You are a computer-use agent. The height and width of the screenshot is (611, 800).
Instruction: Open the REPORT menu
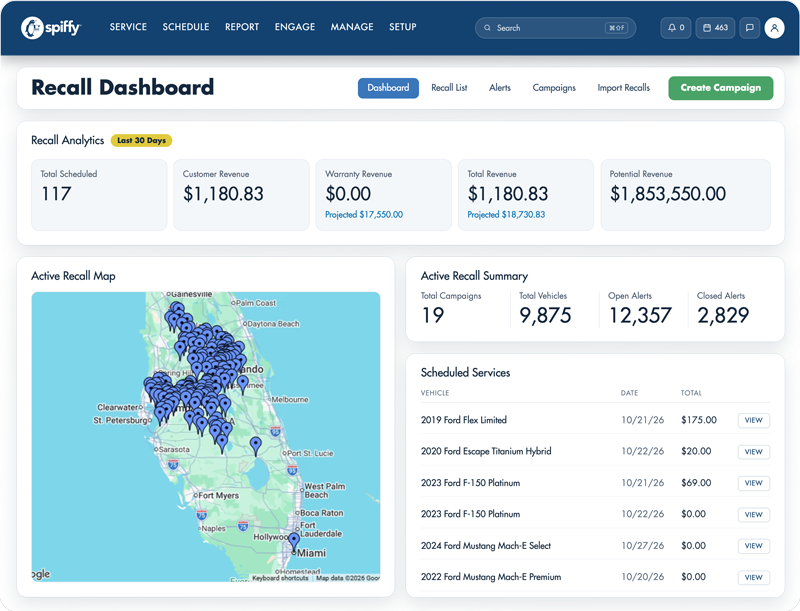click(242, 27)
